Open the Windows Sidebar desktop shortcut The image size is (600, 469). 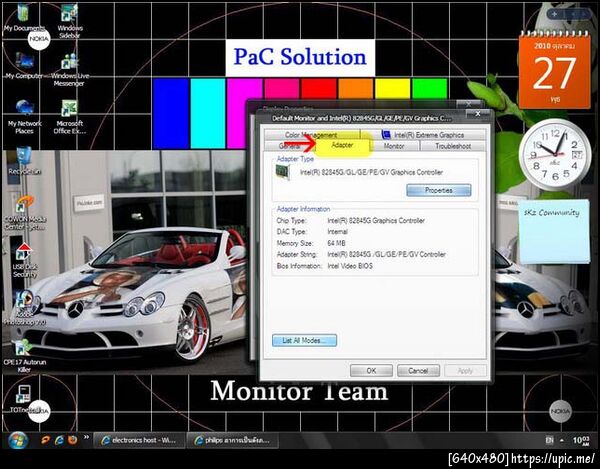[70, 21]
